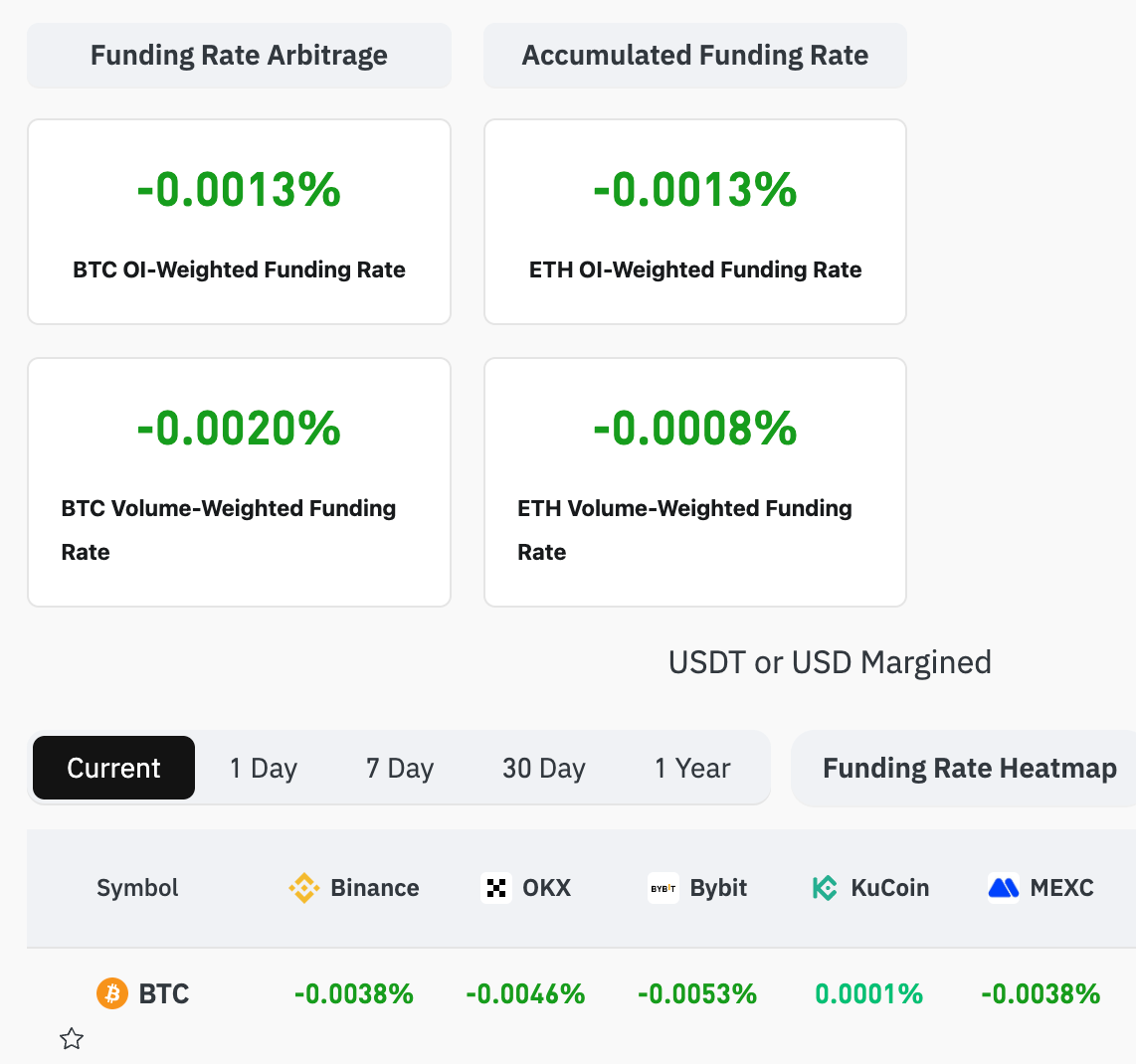Switch to the 1 Day tab
The image size is (1136, 1064).
pyautogui.click(x=264, y=768)
